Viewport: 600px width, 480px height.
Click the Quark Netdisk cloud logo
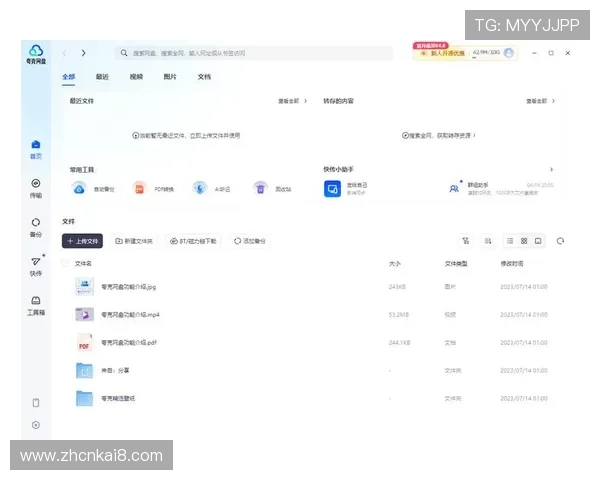36,51
